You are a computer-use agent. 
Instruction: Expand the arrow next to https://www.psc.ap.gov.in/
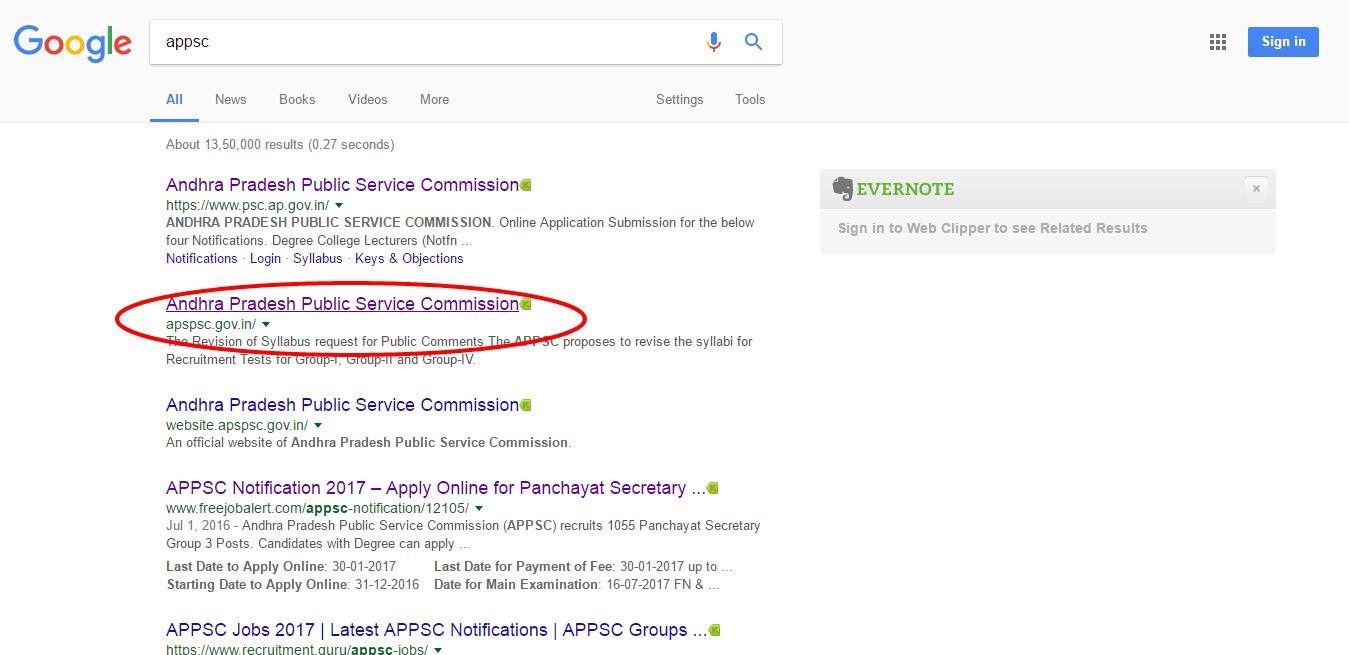click(x=339, y=205)
